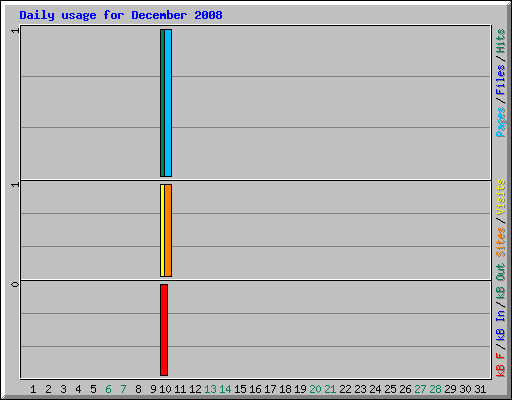Click day 29 on the date axis
This screenshot has height=400, width=512.
[450, 389]
